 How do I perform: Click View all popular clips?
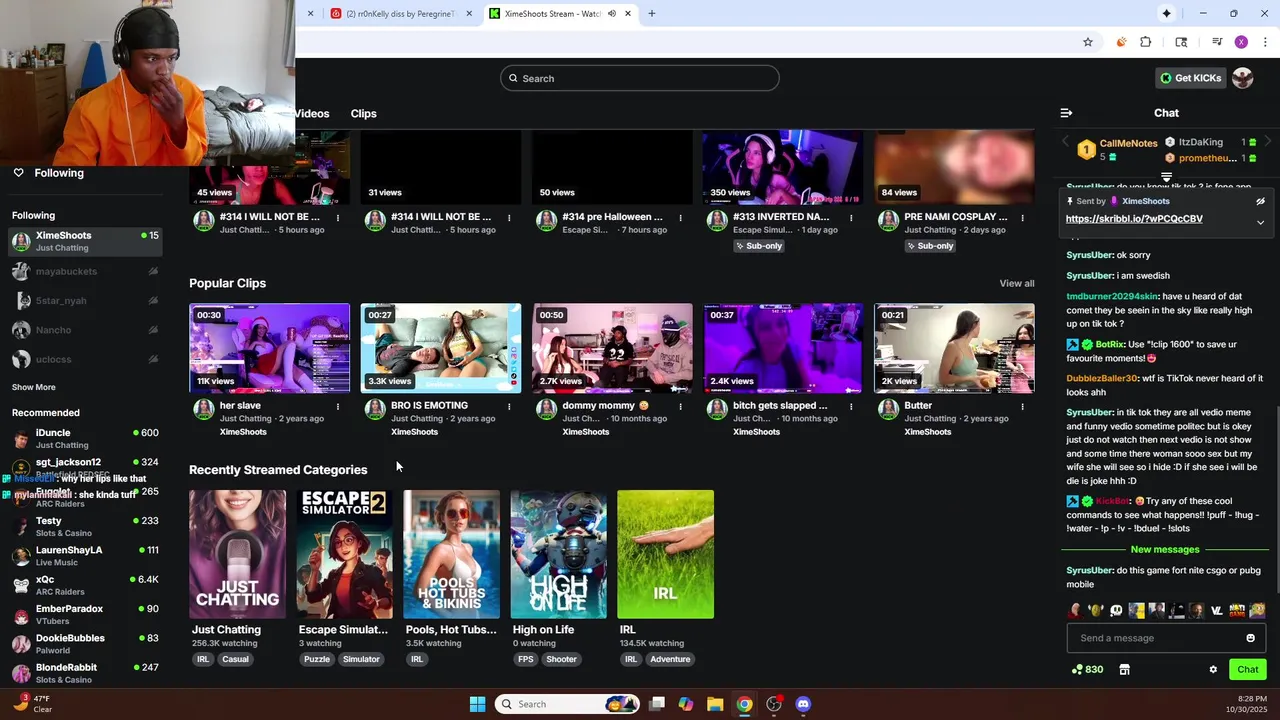pos(1017,284)
